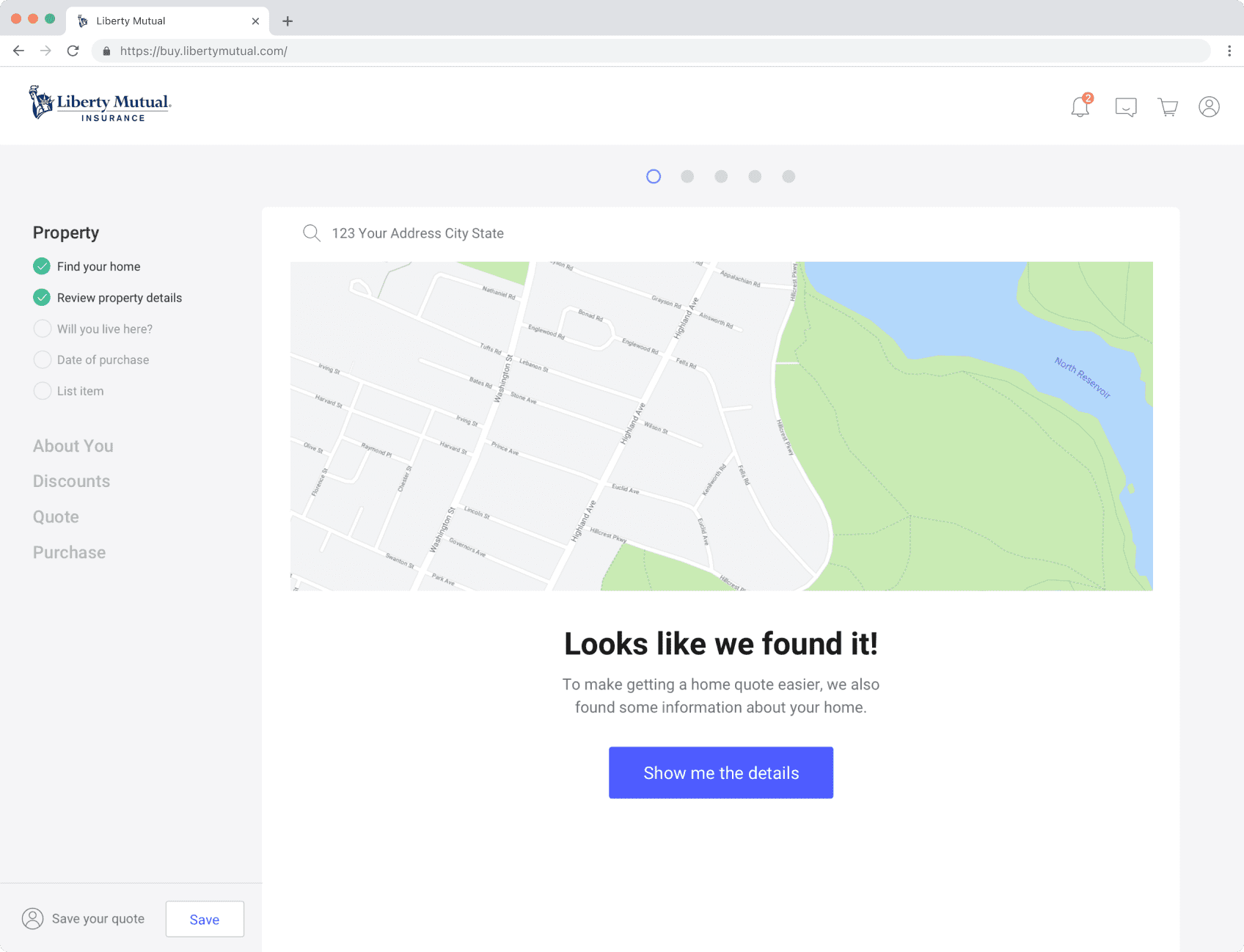The image size is (1244, 952).
Task: Open the shopping cart icon
Action: click(1168, 107)
